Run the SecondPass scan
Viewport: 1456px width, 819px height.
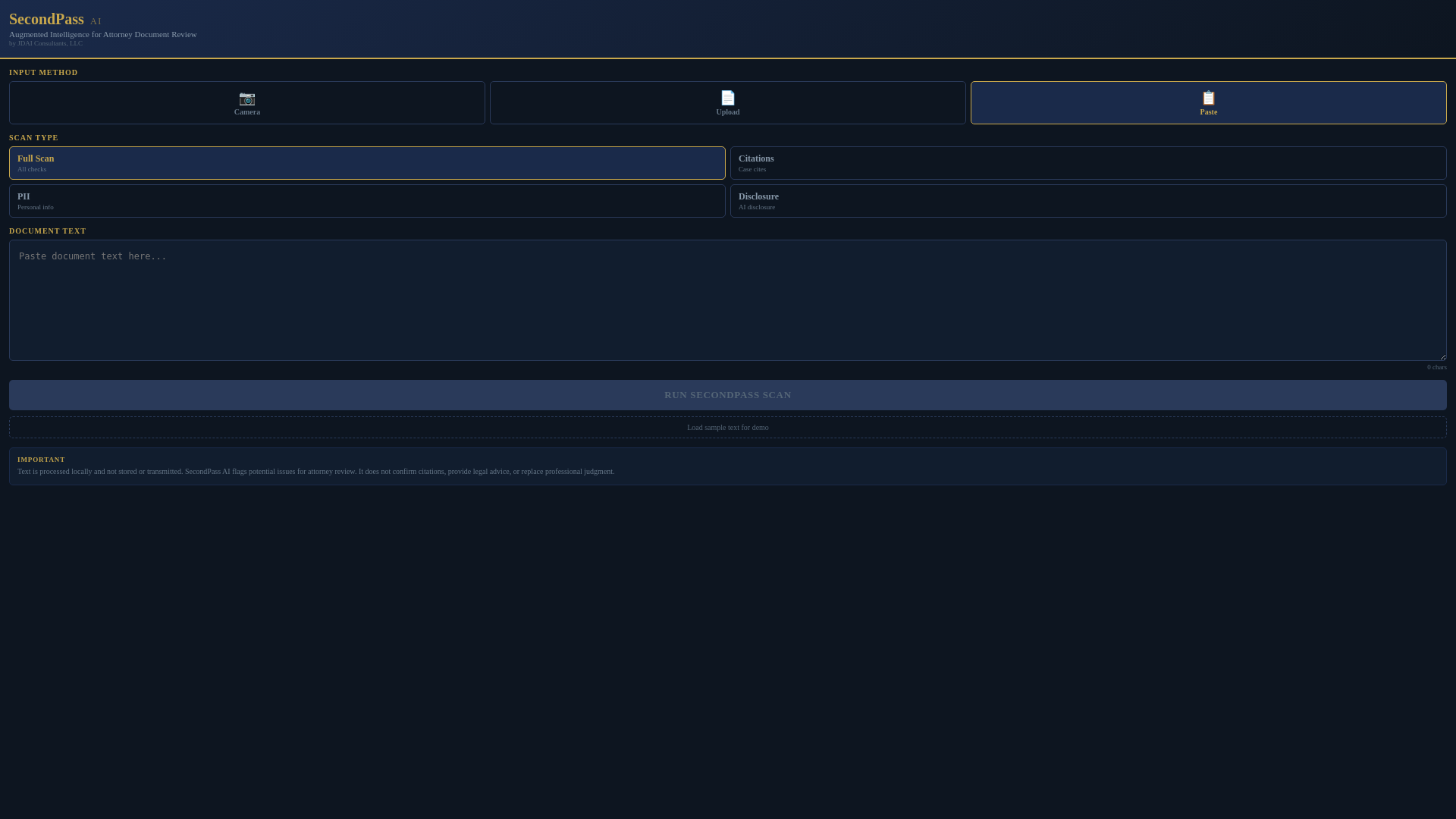[x=728, y=395]
